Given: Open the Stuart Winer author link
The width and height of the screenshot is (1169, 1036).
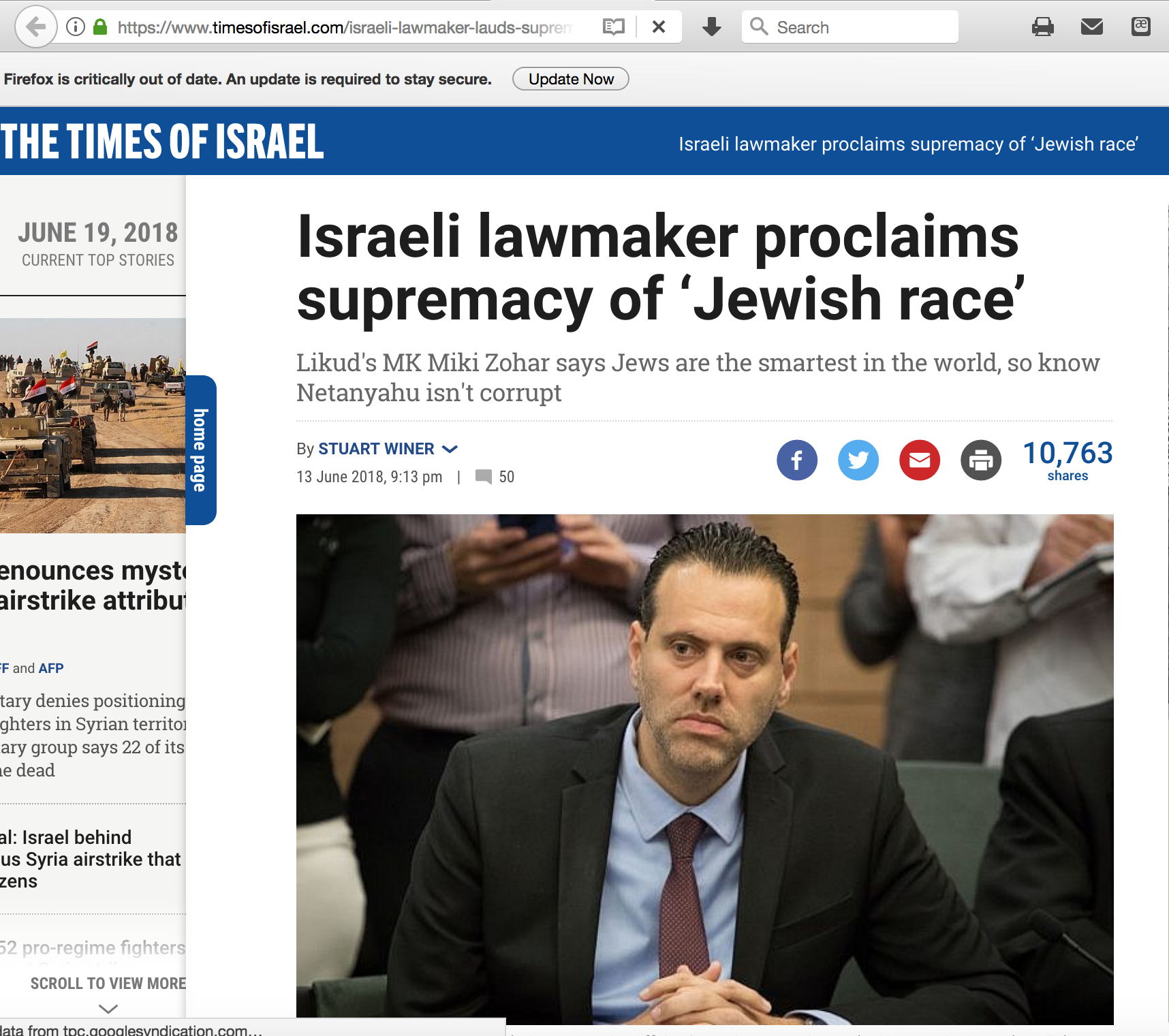Looking at the screenshot, I should click(x=376, y=449).
